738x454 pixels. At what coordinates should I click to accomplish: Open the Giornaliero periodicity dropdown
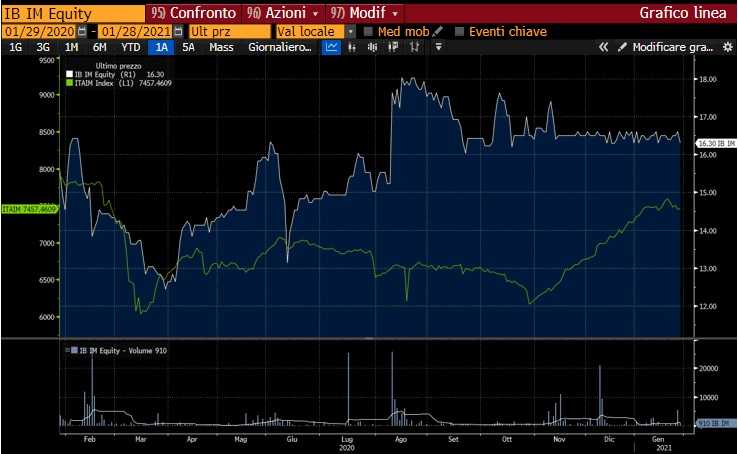point(280,47)
